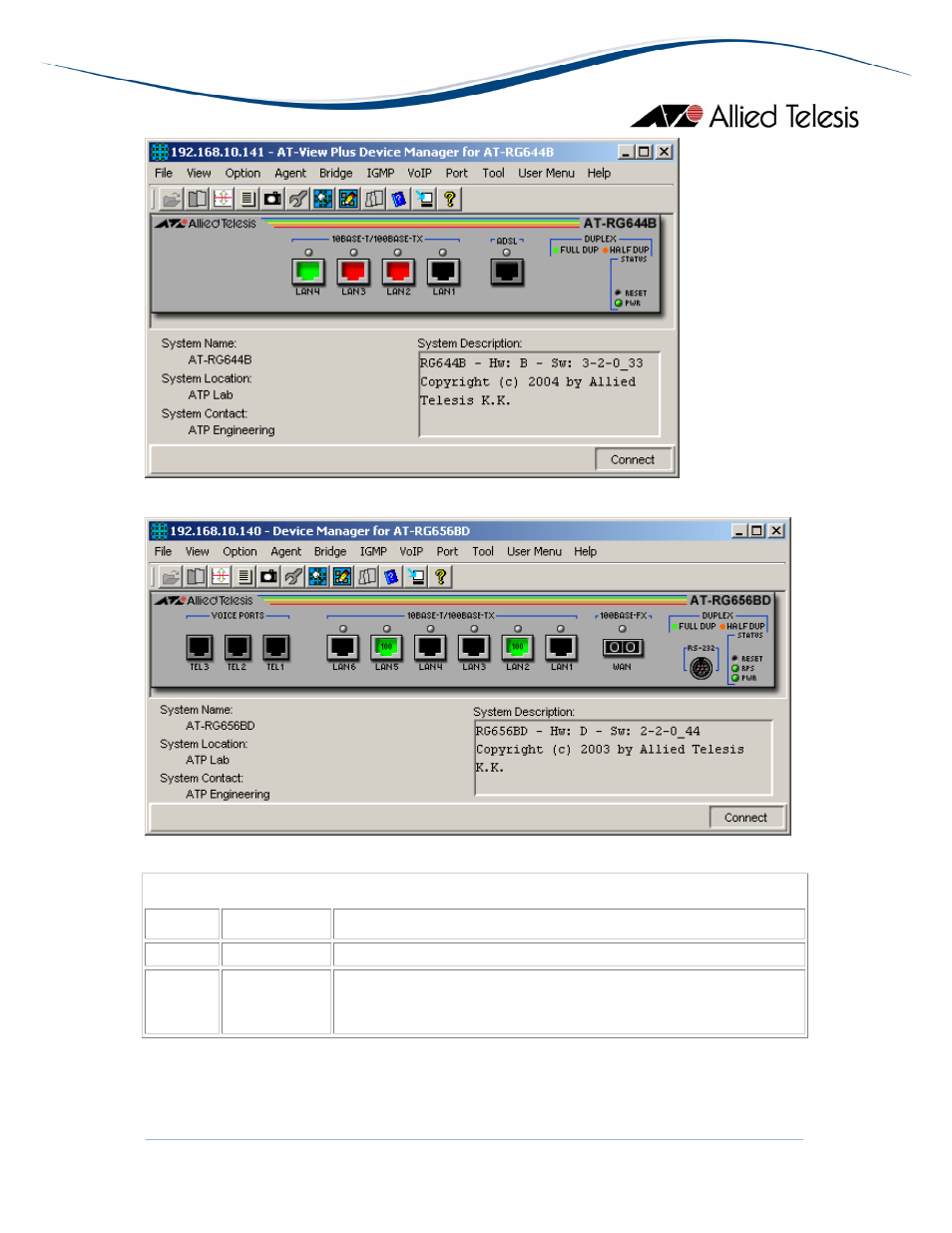
Task: Open the Agent menu in AT-RG644B window
Action: coord(290,173)
